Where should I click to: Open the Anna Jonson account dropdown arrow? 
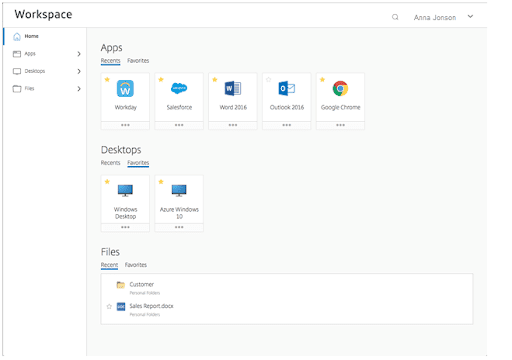click(x=470, y=16)
